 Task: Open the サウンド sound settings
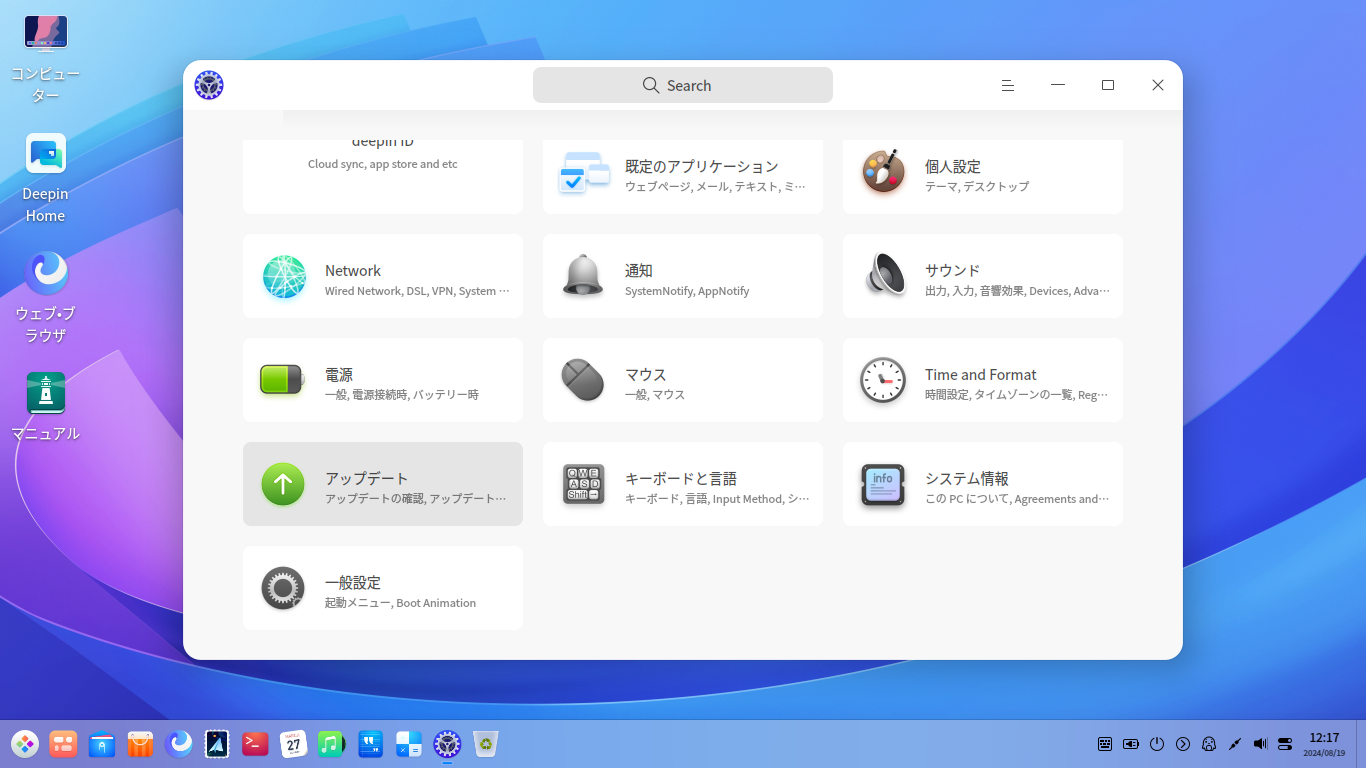tap(982, 277)
